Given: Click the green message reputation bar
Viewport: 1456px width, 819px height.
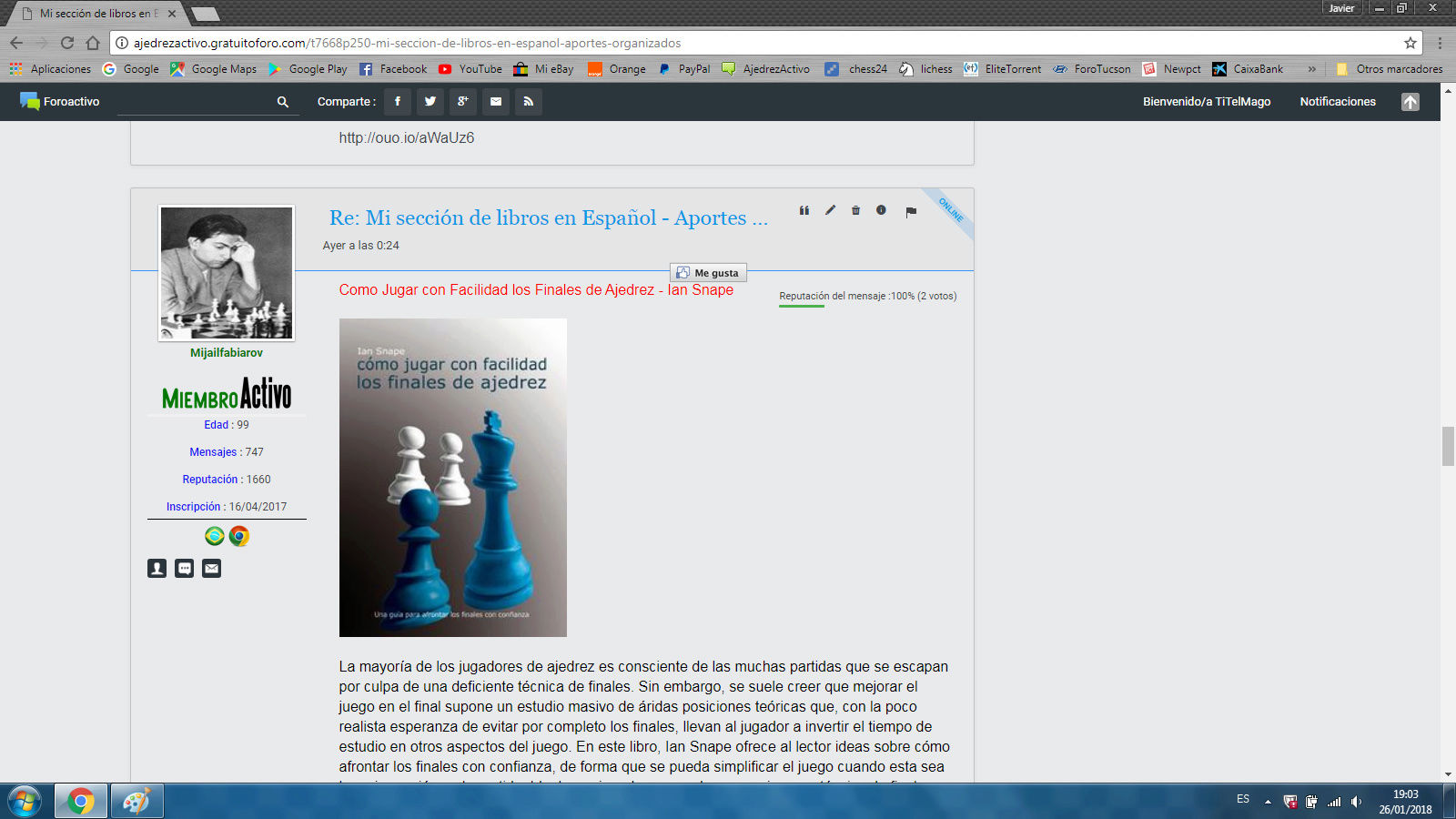Looking at the screenshot, I should click(x=802, y=307).
